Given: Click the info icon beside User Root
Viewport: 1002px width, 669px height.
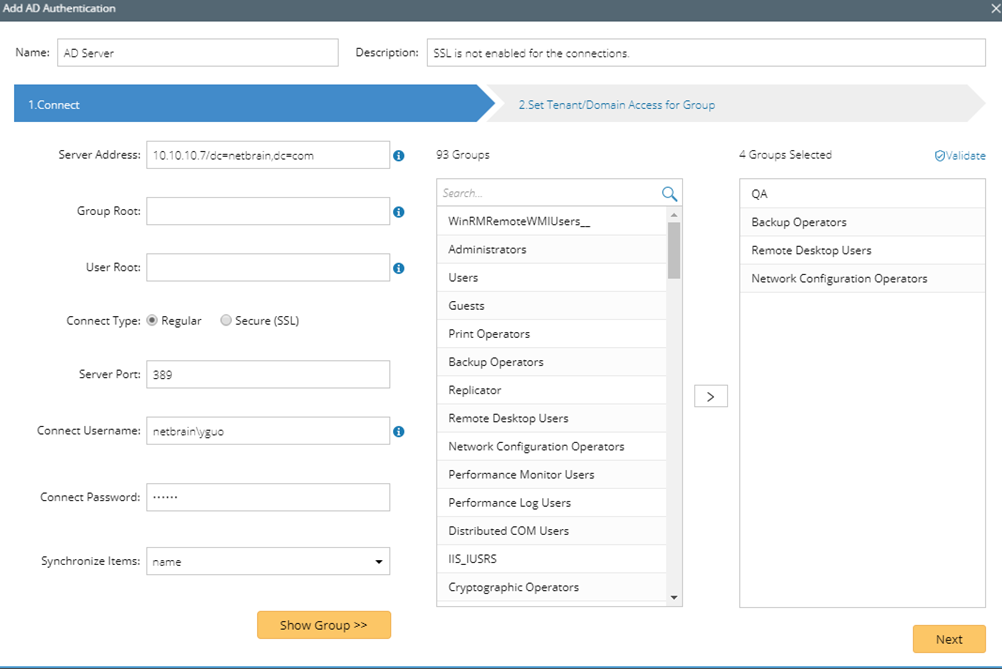Looking at the screenshot, I should 398,268.
